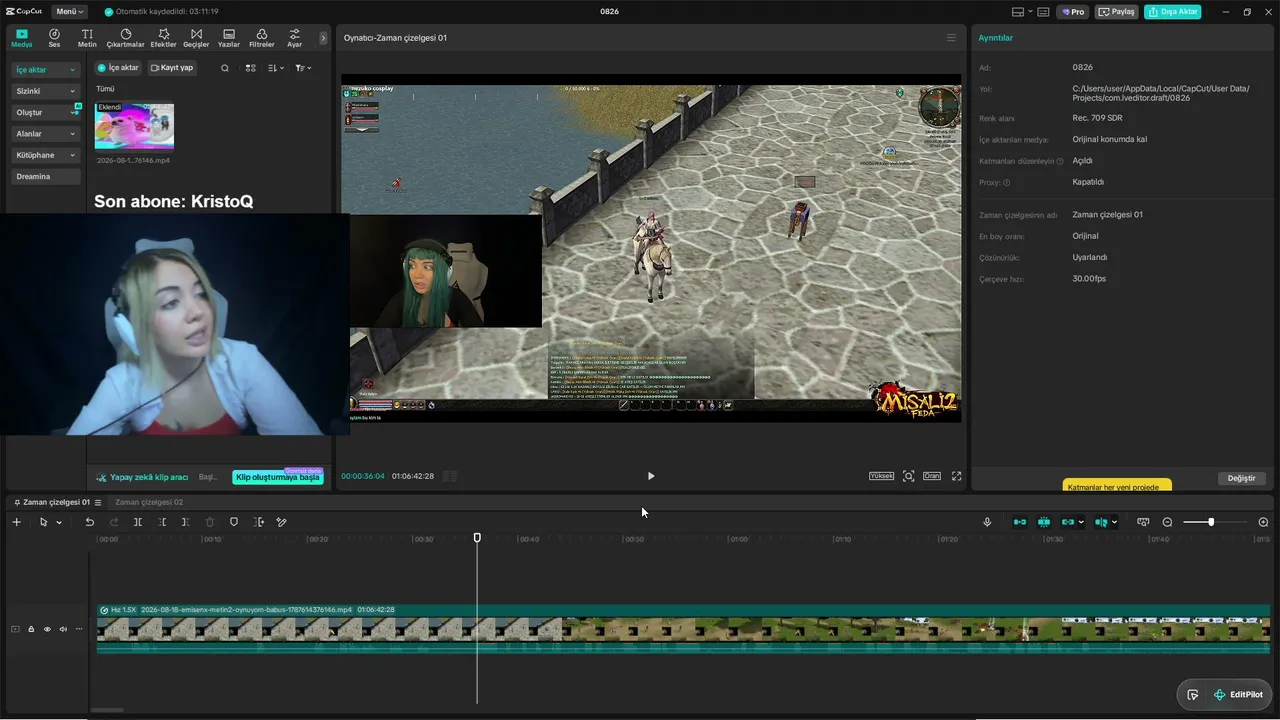1280x720 pixels.
Task: Split the clip at the playhead
Action: pos(138,522)
